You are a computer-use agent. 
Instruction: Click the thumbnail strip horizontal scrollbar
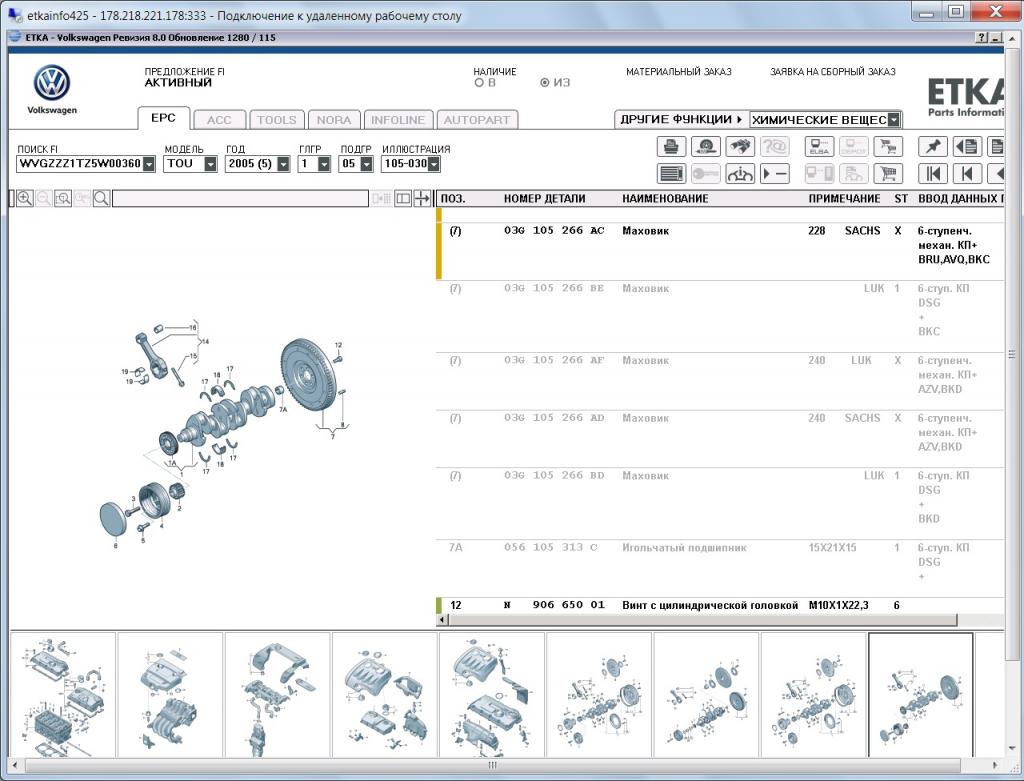(x=492, y=765)
